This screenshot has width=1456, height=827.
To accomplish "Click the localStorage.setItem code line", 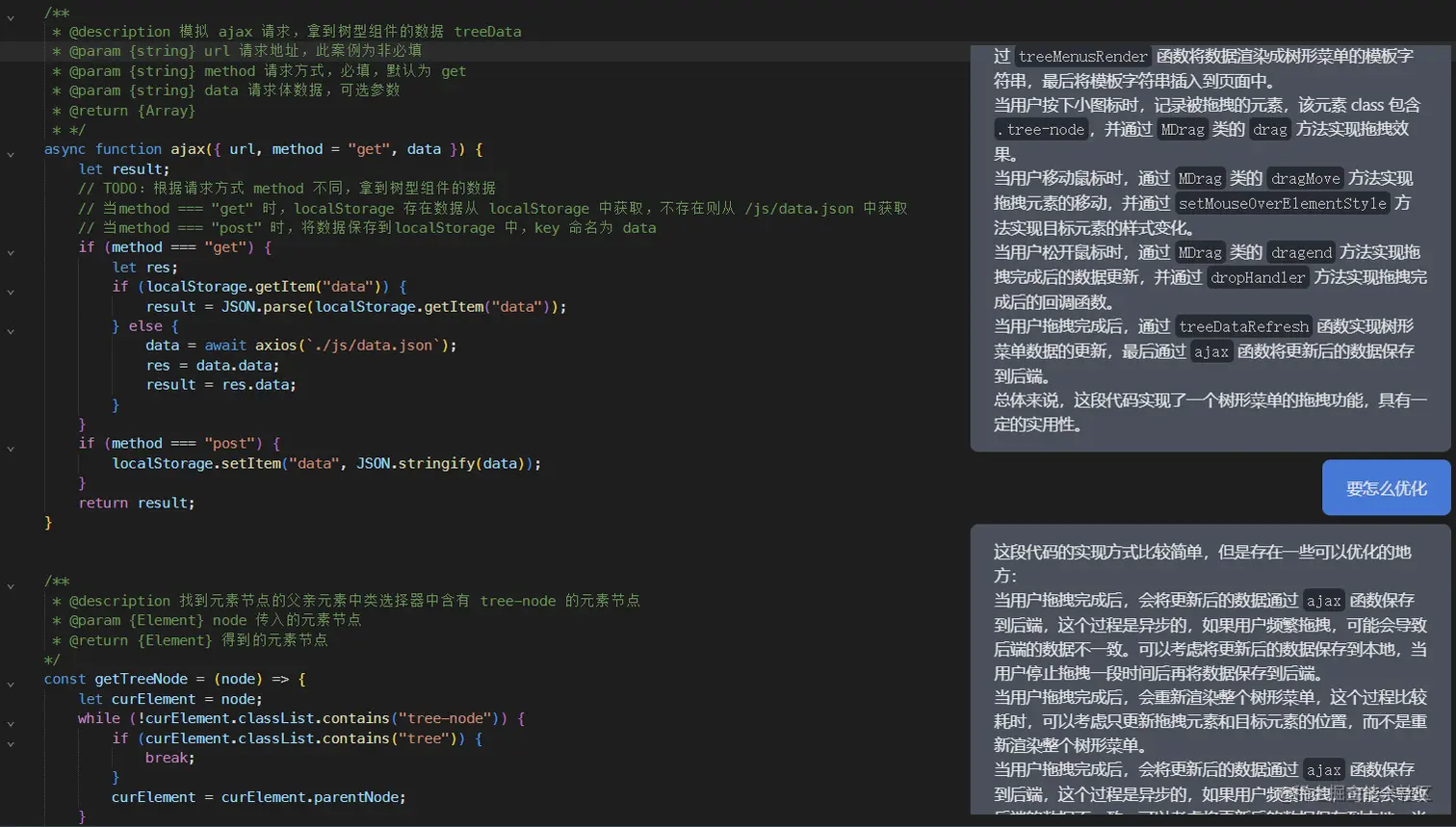I will [326, 463].
